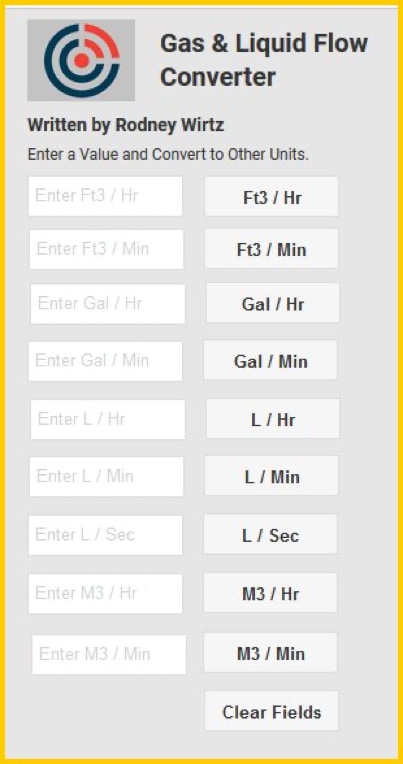Click the M3 / Min convert button
This screenshot has height=764, width=403.
tap(270, 653)
